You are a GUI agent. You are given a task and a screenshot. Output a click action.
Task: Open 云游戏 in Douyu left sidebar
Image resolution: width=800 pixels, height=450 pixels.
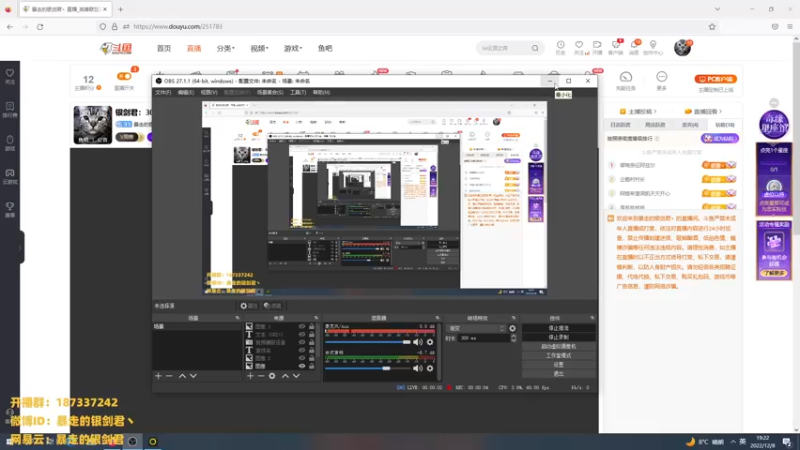coord(10,177)
